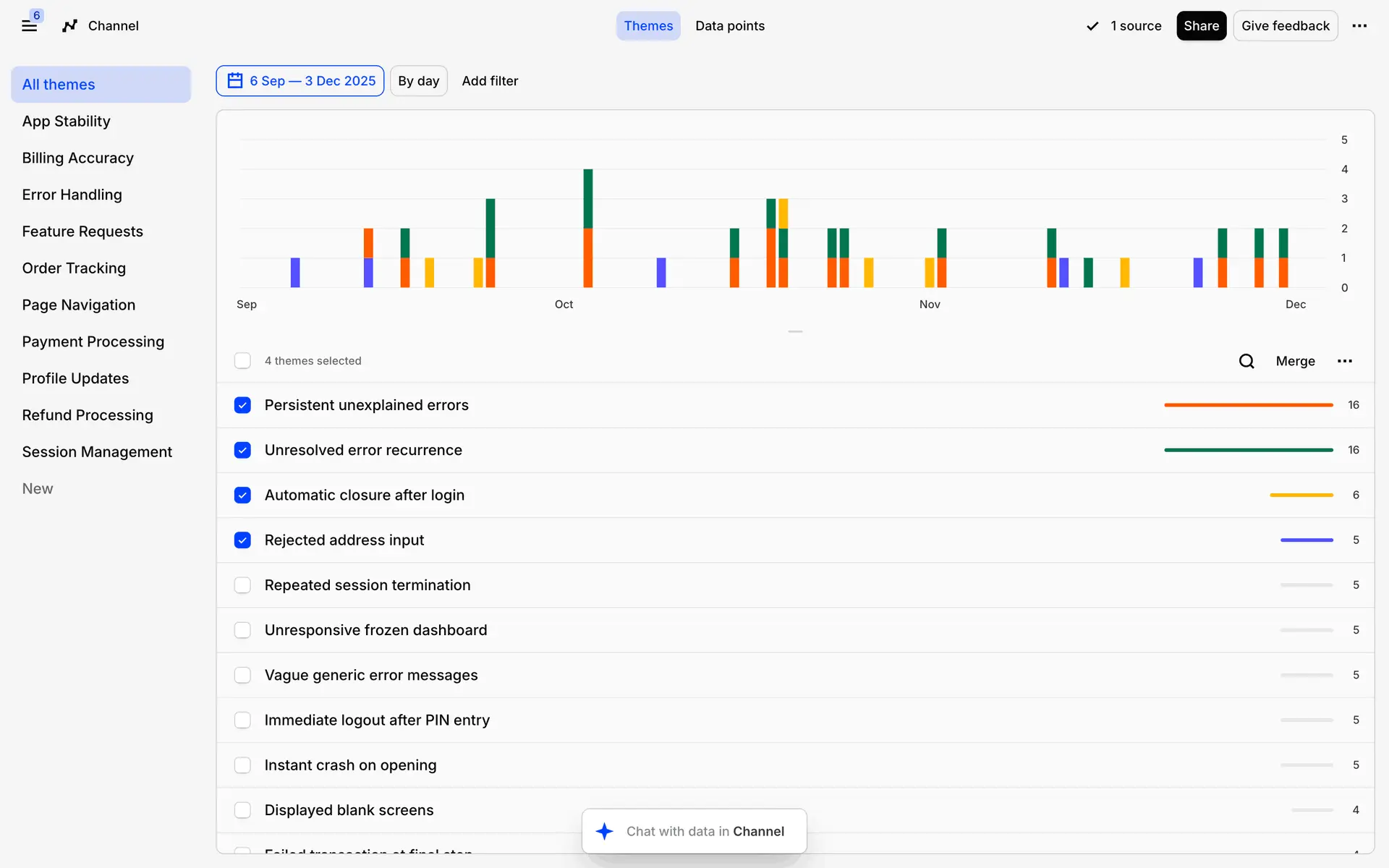Open By day grouping dropdown
Screen dimensions: 1389x868
418,81
